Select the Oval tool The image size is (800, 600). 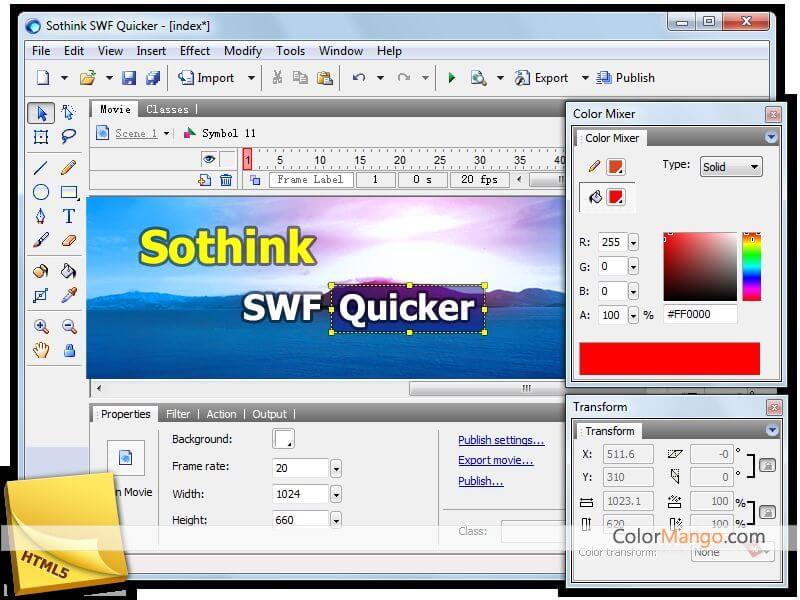point(41,192)
